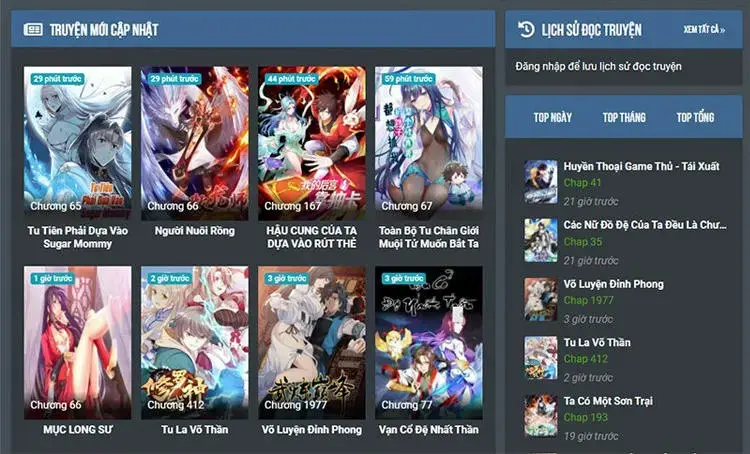Click the MỤC LONG SƯ title link
The image size is (750, 454).
pos(77,430)
